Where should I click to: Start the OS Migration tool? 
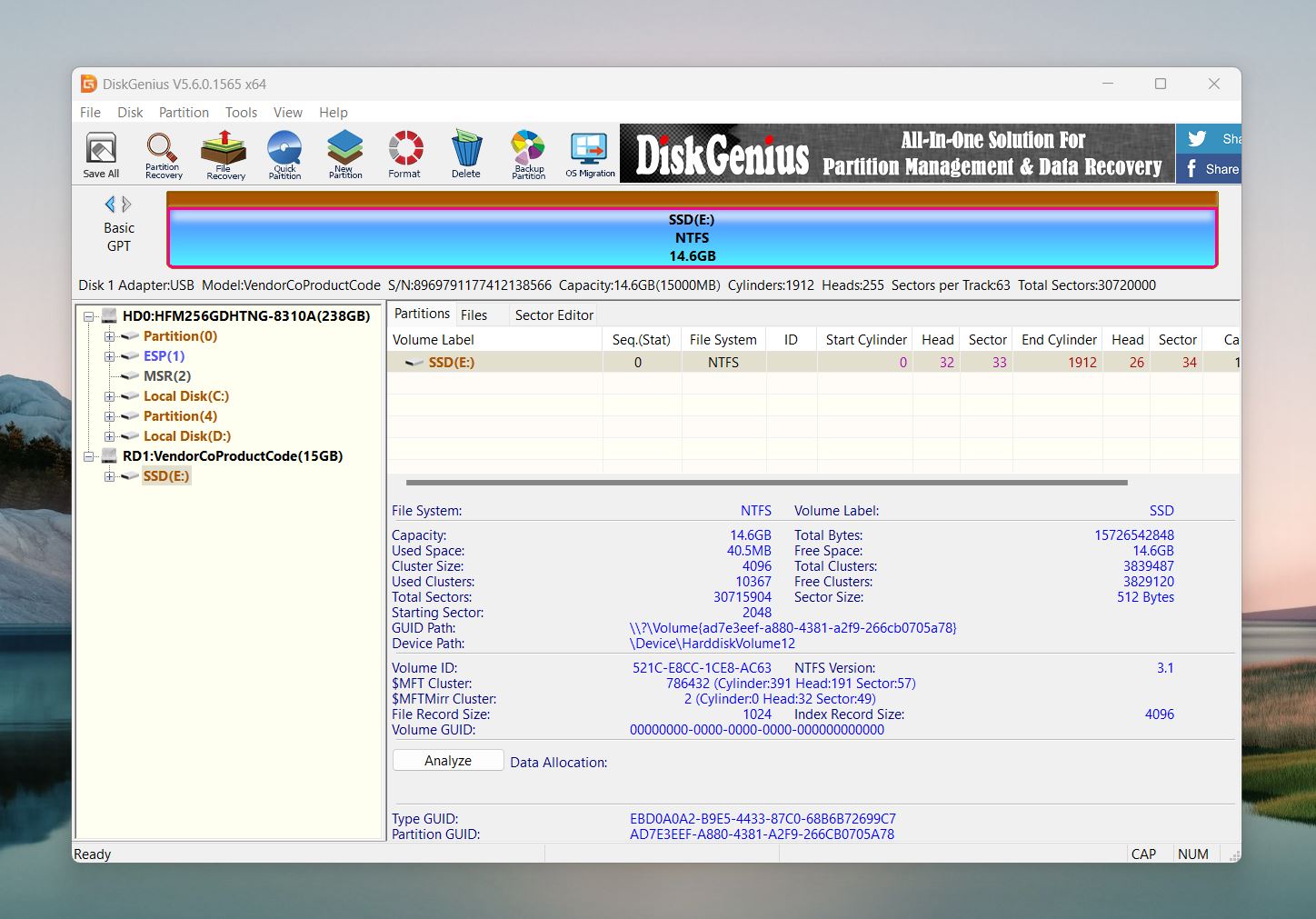(x=590, y=154)
